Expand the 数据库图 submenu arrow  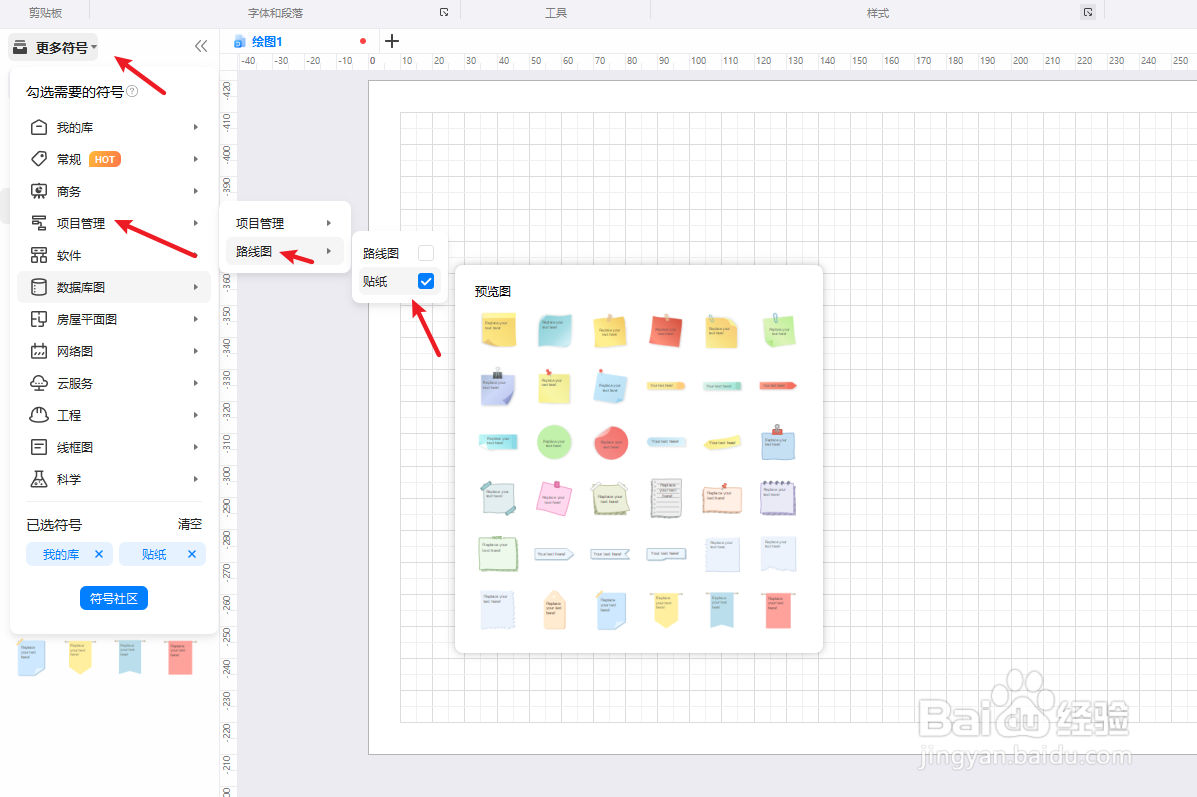coord(196,287)
